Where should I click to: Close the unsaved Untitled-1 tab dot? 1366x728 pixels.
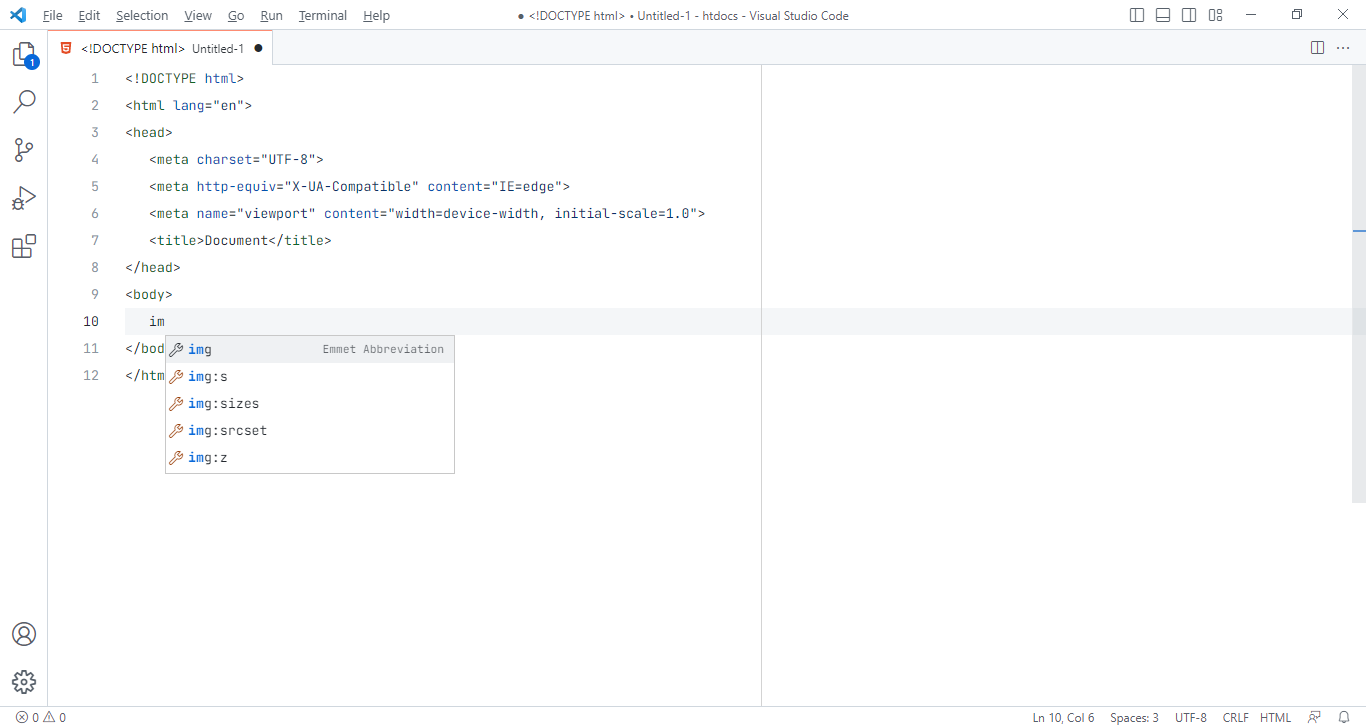coord(258,48)
